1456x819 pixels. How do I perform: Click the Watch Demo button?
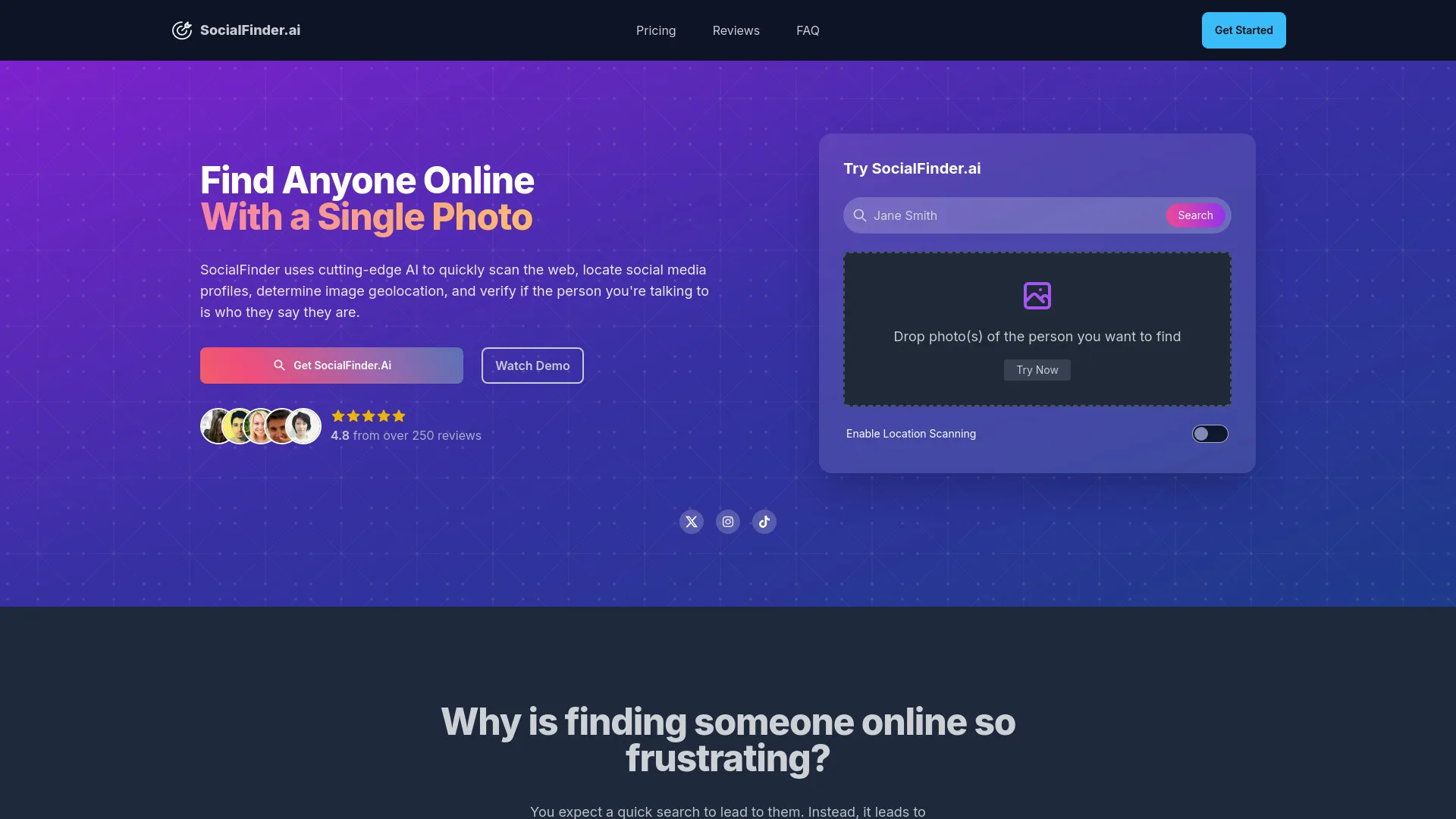click(532, 364)
